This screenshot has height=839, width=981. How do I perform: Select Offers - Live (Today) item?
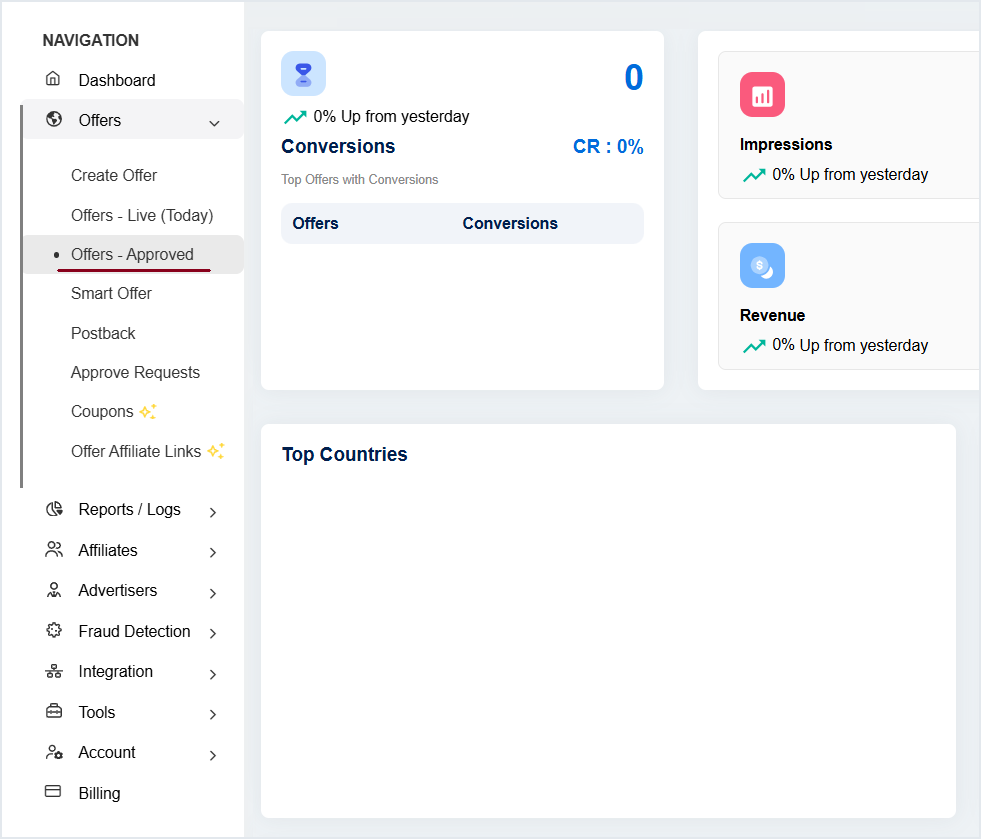142,215
